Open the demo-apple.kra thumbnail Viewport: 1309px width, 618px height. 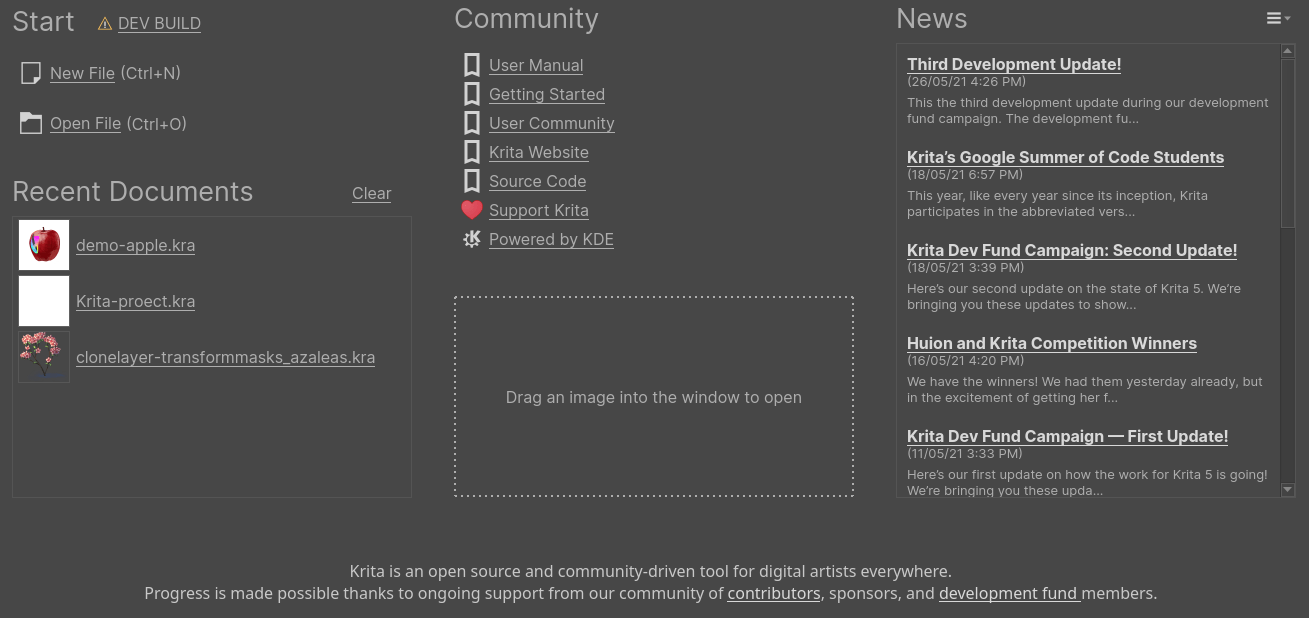pyautogui.click(x=44, y=245)
